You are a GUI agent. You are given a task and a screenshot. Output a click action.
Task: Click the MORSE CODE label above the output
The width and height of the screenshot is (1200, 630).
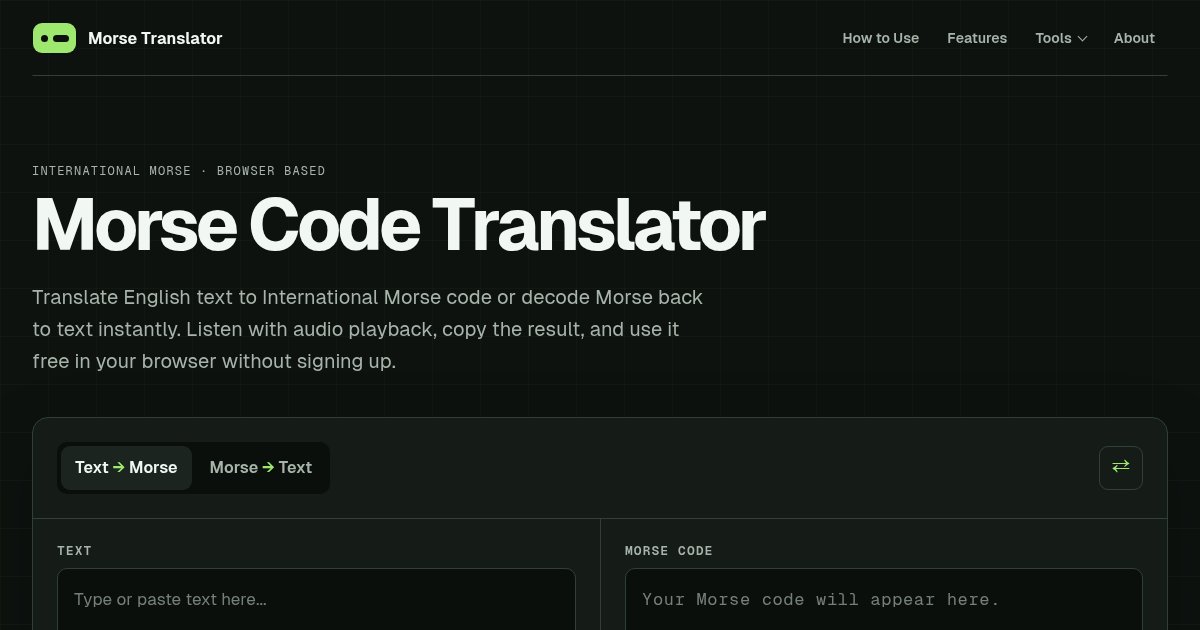point(669,551)
